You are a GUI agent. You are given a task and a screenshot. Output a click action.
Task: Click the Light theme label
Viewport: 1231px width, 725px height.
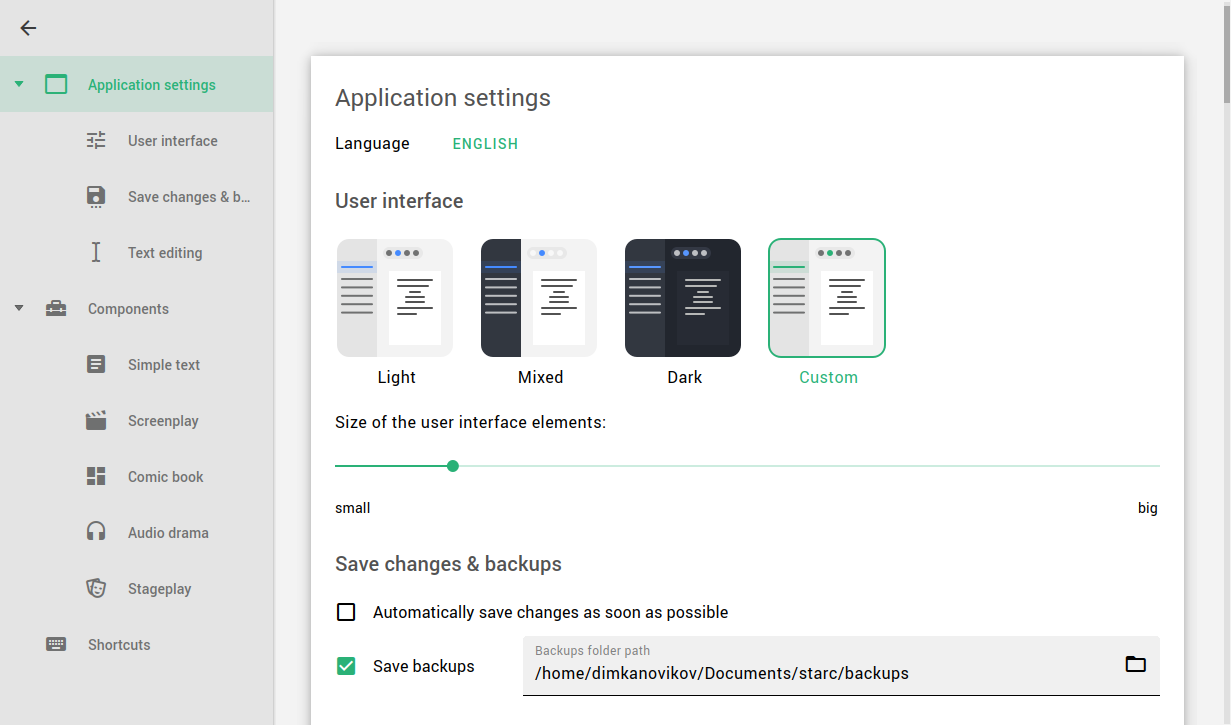(x=397, y=377)
